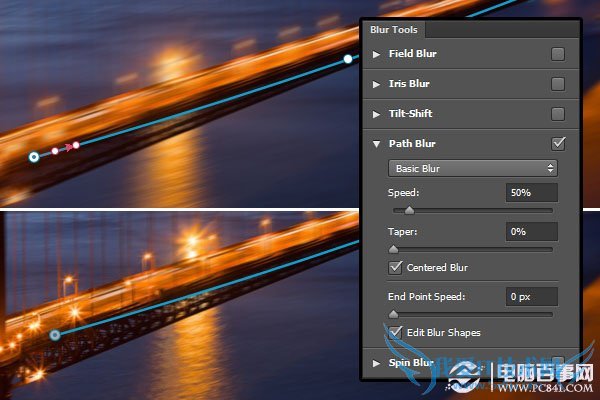Image resolution: width=600 pixels, height=400 pixels.
Task: Click the End Point Speed slider handle
Action: (x=393, y=315)
